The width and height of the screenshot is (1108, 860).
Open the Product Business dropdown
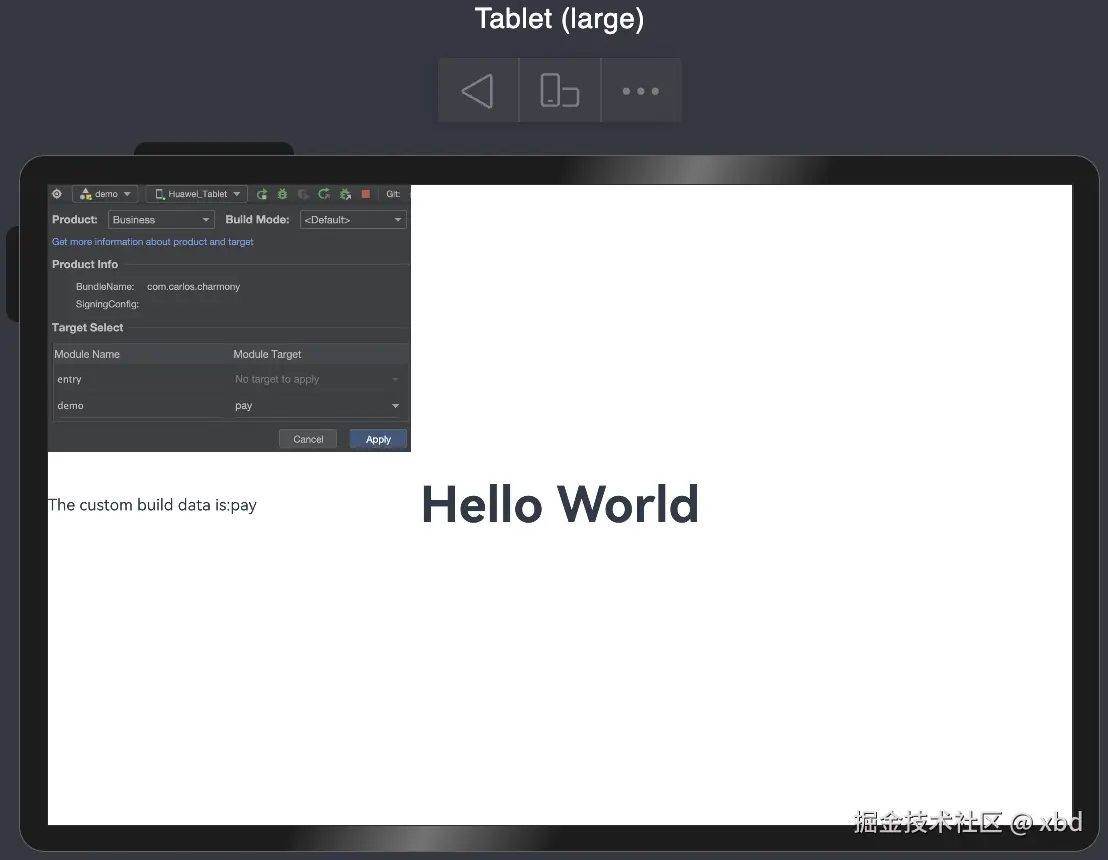[x=161, y=220]
